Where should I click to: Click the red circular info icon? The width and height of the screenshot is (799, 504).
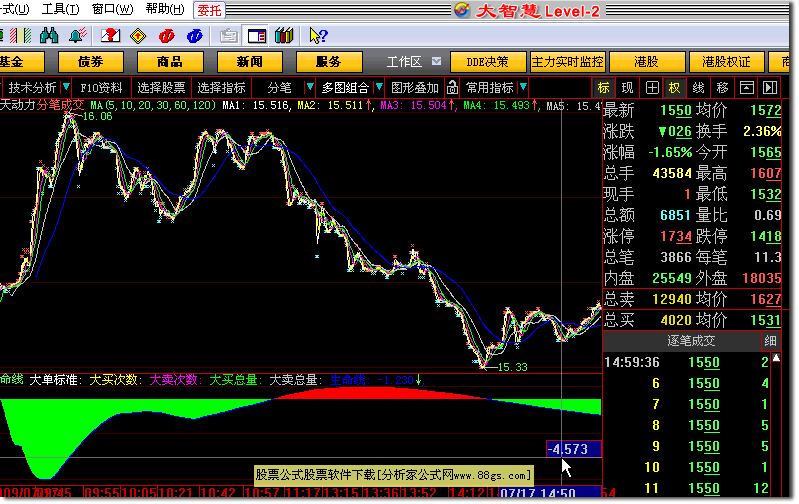tap(166, 36)
